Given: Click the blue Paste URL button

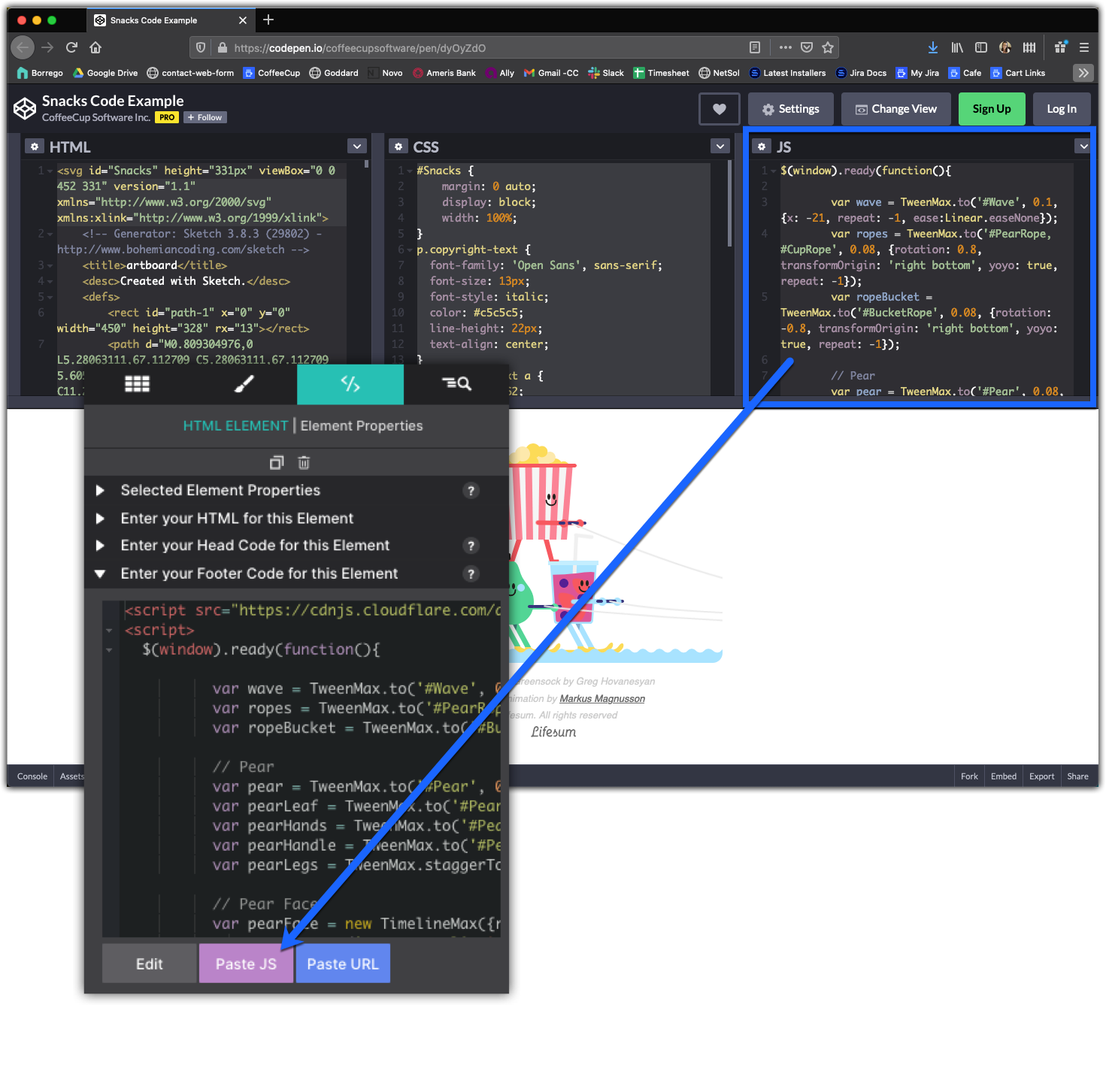Looking at the screenshot, I should (343, 964).
